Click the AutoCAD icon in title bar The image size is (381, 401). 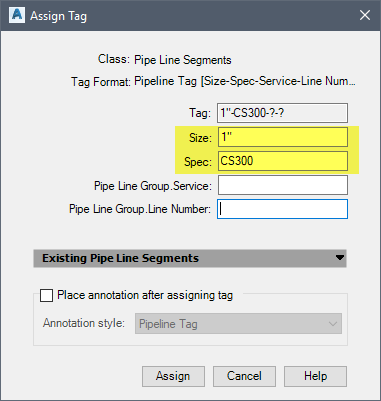(17, 15)
